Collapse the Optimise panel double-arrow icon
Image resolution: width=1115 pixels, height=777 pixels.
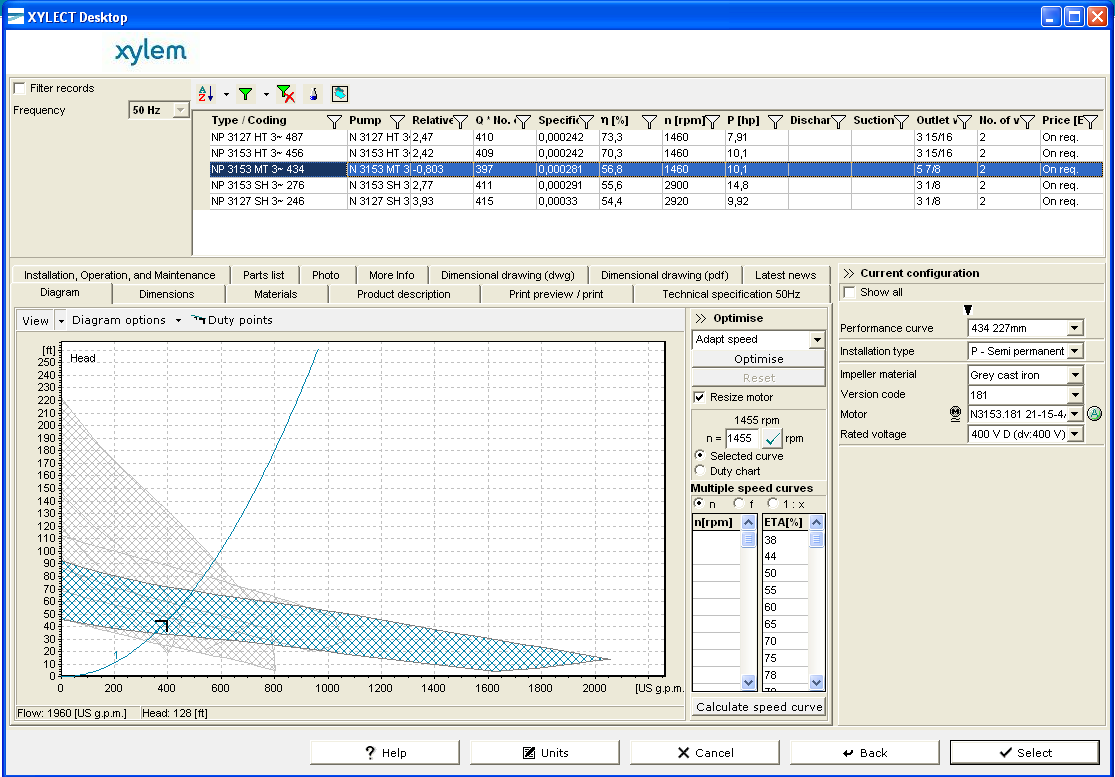[701, 318]
